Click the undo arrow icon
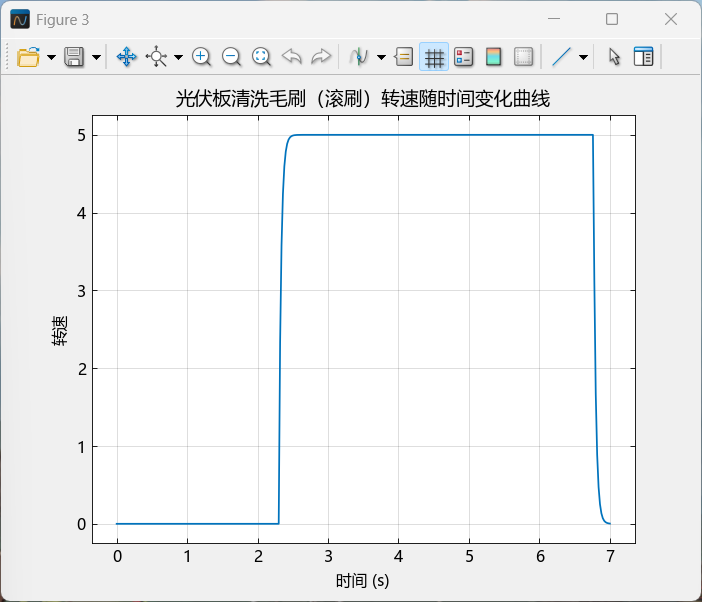 291,57
